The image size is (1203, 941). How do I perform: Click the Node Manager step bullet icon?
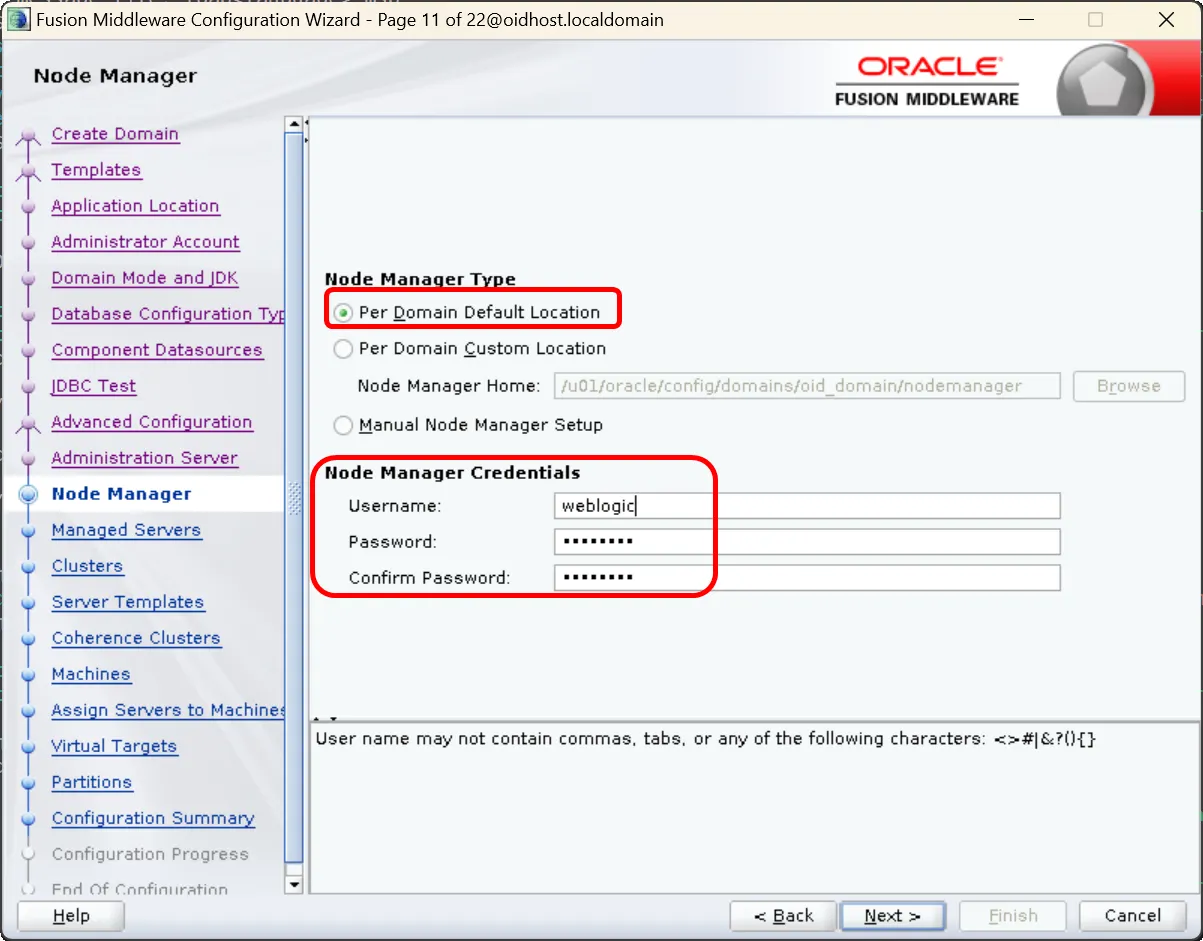[x=29, y=494]
